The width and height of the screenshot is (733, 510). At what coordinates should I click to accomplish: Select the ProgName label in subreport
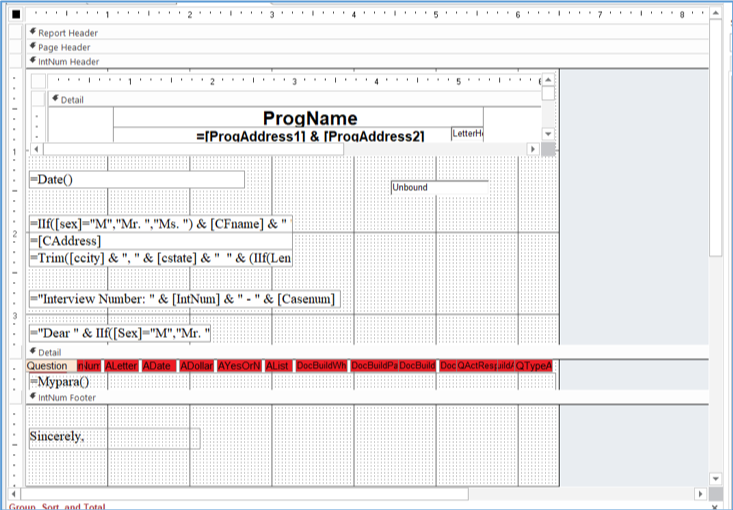[310, 119]
